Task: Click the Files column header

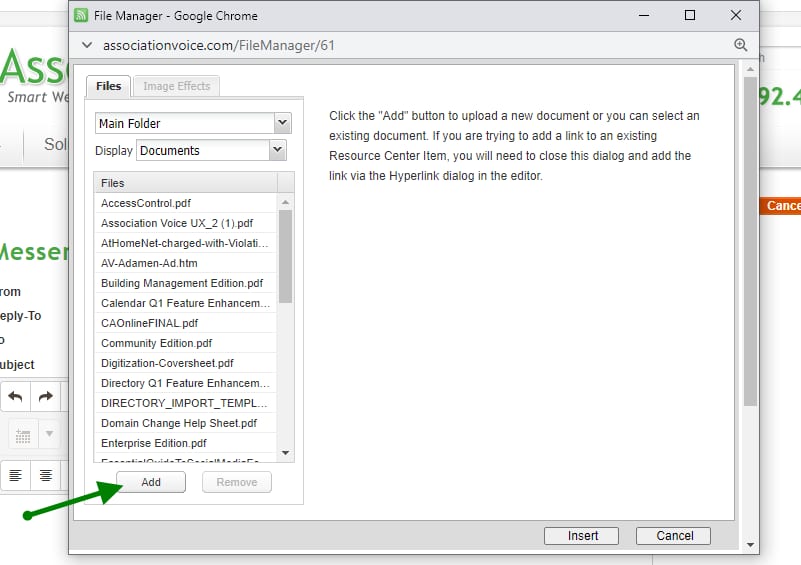Action: point(186,182)
